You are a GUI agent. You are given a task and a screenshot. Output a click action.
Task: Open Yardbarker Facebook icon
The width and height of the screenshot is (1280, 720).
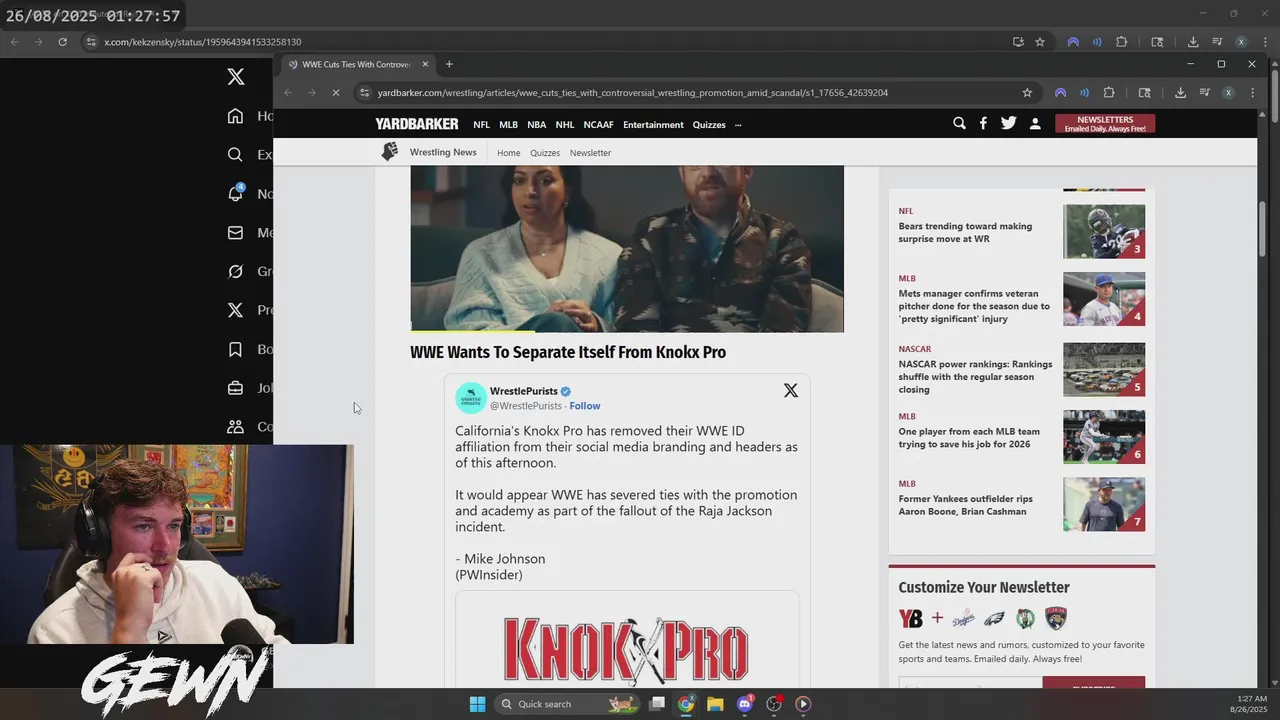(x=983, y=123)
